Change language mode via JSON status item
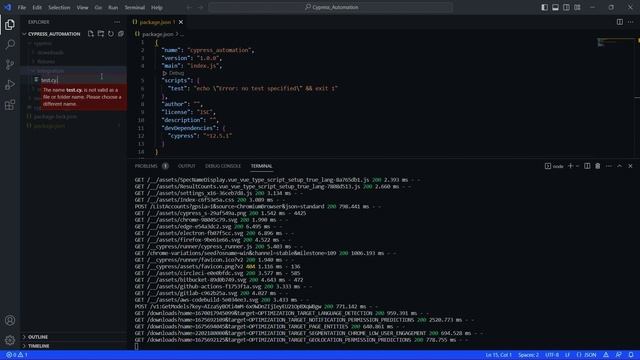This screenshot has width=640, height=360. coord(587,355)
